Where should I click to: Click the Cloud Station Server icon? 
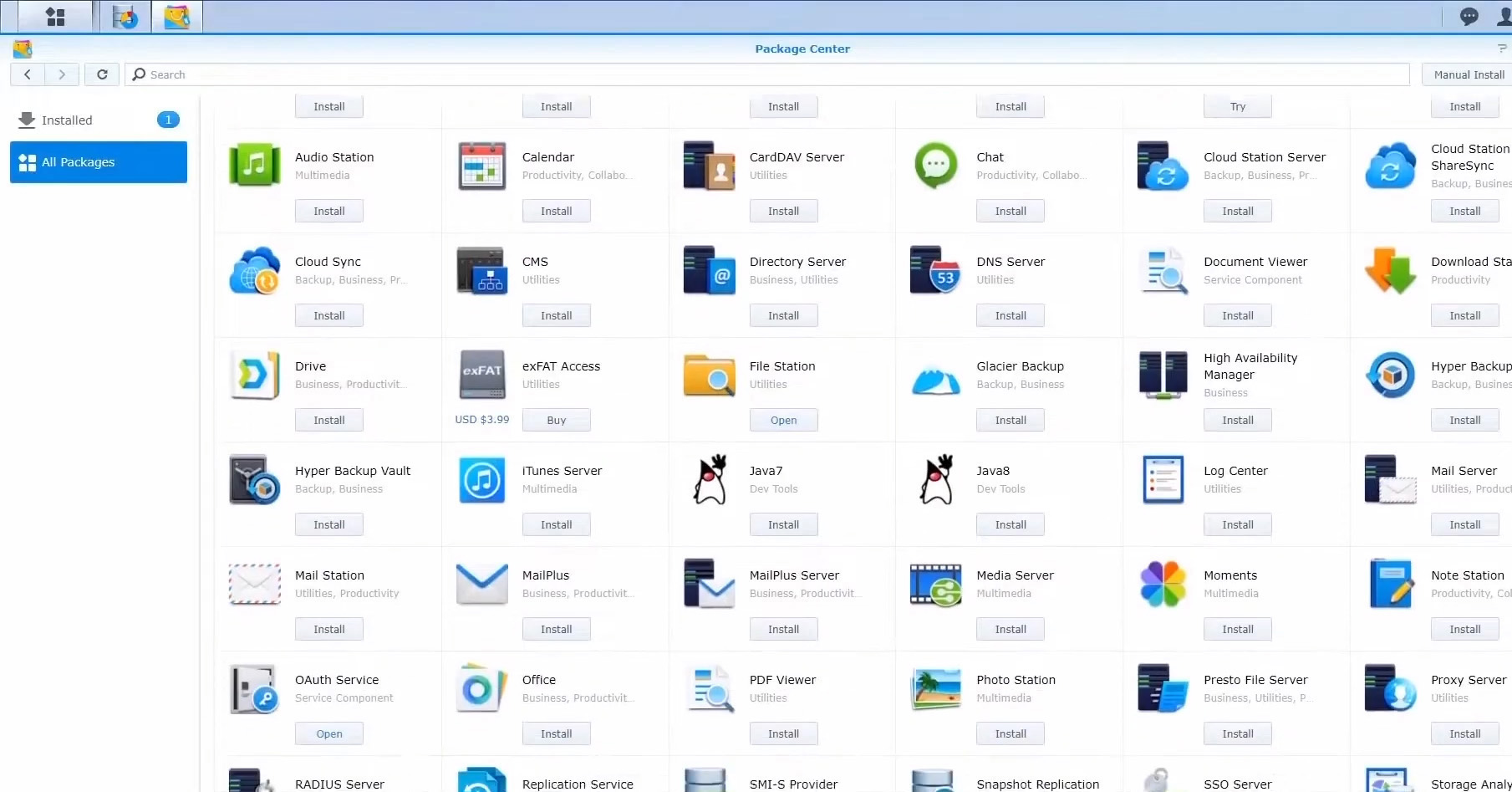[1163, 165]
